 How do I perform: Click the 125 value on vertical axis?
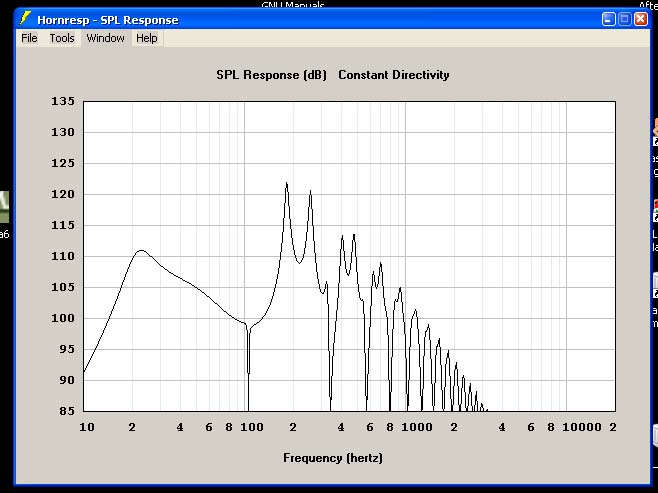[63, 163]
